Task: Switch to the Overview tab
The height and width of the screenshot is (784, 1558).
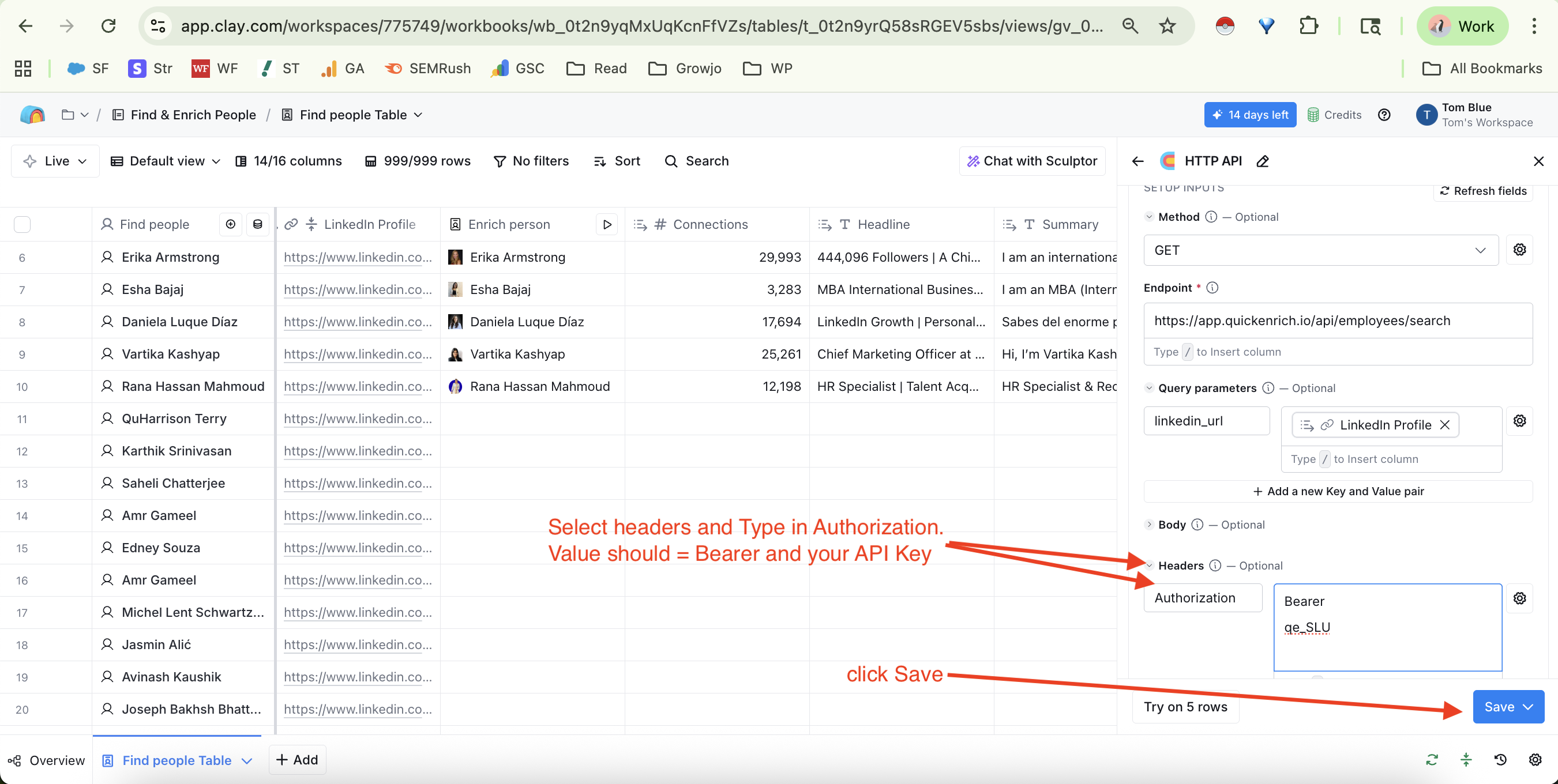Action: [47, 760]
